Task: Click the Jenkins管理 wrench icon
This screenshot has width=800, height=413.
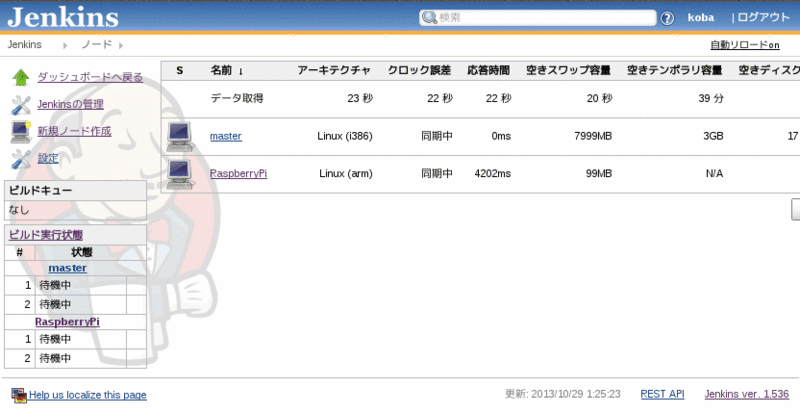Action: point(21,105)
